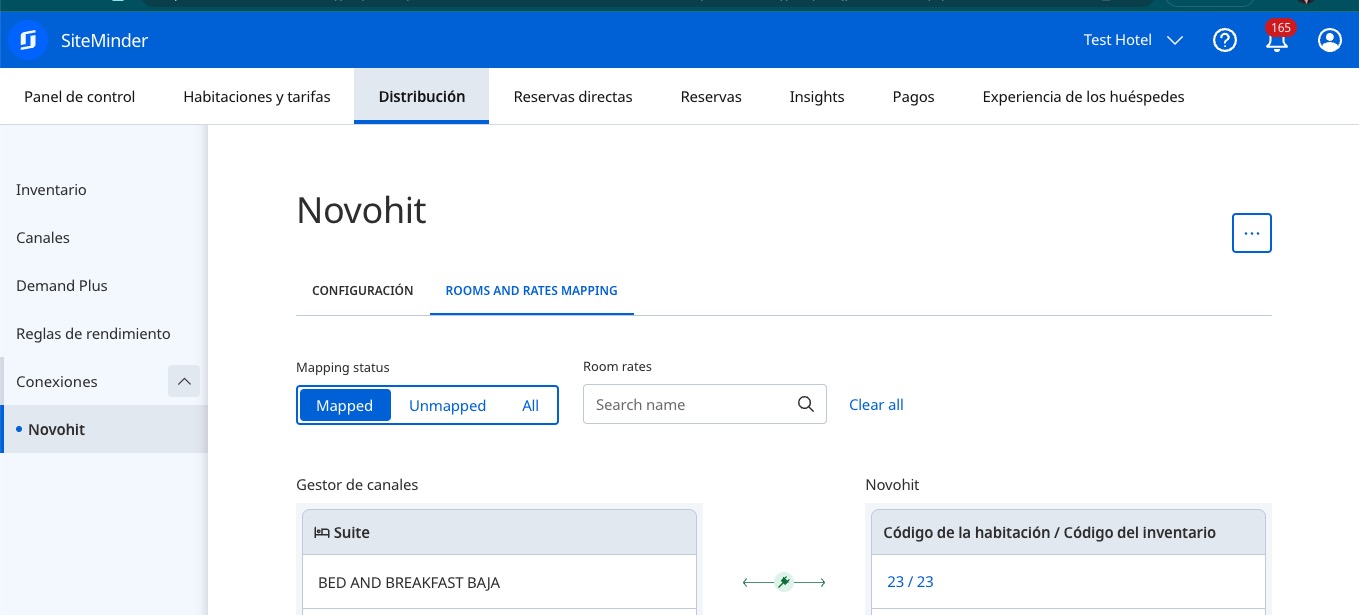Image resolution: width=1359 pixels, height=615 pixels.
Task: Open the Insights tab
Action: (x=817, y=97)
